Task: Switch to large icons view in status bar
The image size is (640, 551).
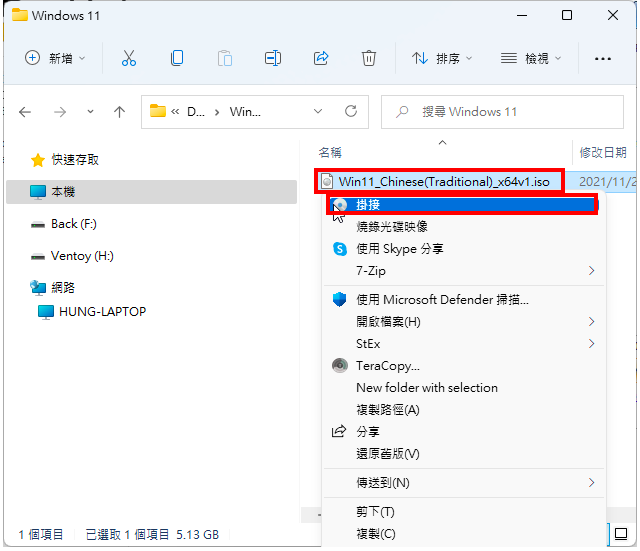Action: [621, 534]
